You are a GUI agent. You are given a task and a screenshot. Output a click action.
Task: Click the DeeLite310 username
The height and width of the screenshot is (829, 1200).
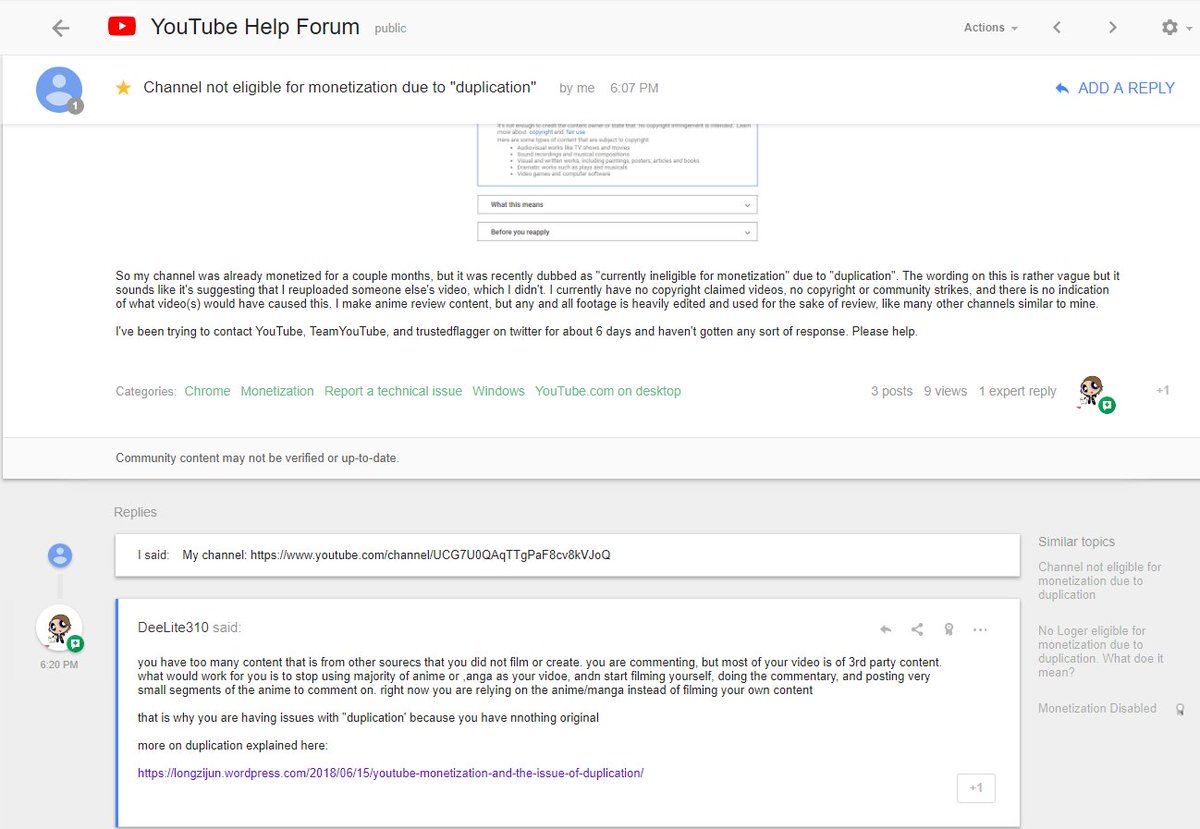click(174, 628)
